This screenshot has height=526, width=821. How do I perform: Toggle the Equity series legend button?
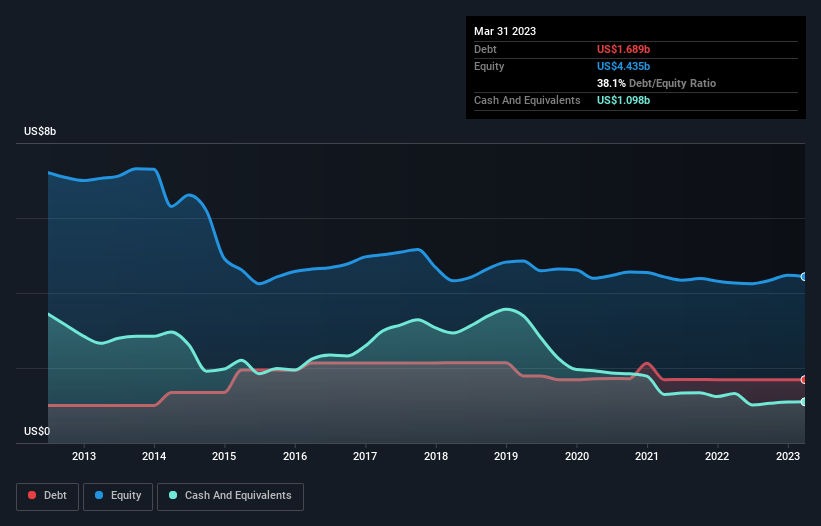pyautogui.click(x=118, y=496)
